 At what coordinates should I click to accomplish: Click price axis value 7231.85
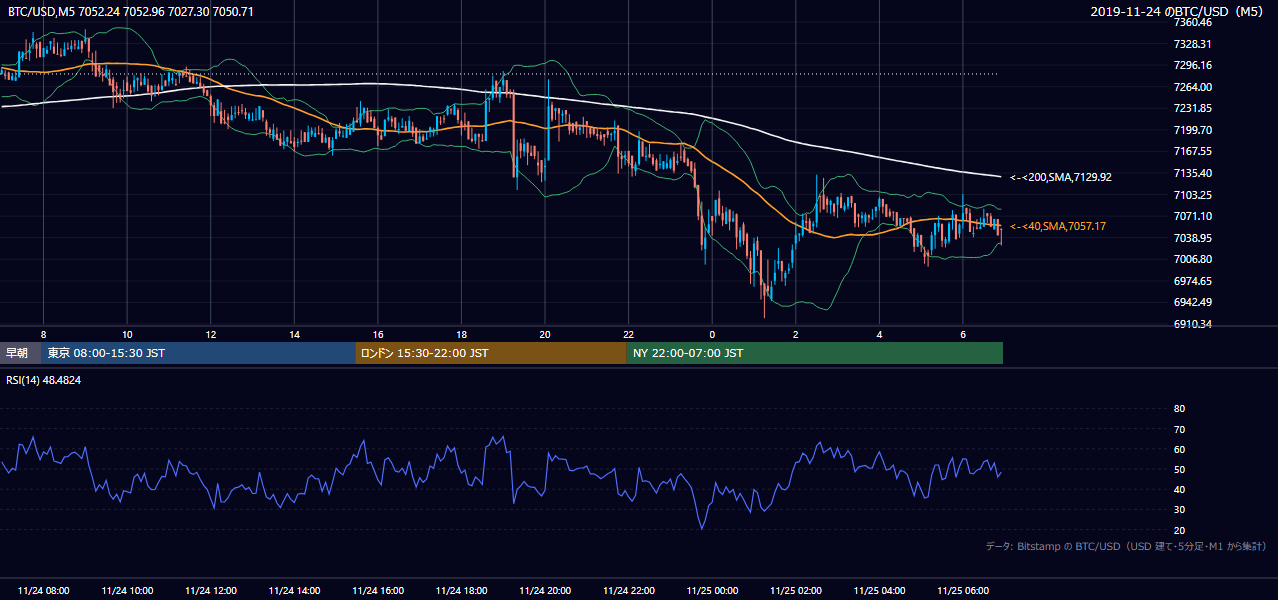coord(1192,108)
